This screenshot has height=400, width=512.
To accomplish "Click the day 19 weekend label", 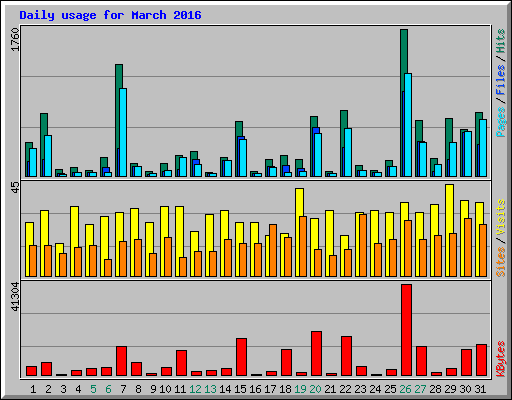I will coord(300,389).
